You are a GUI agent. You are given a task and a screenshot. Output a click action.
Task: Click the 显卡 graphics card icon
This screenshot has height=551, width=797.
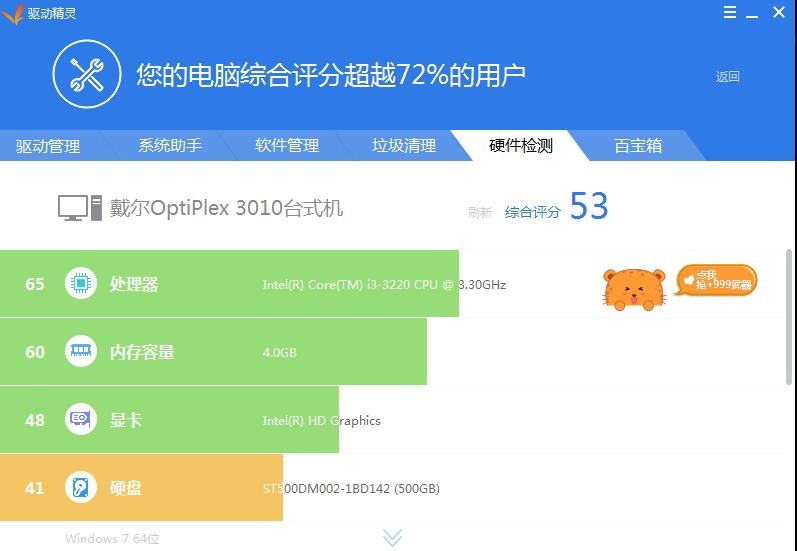pyautogui.click(x=81, y=419)
